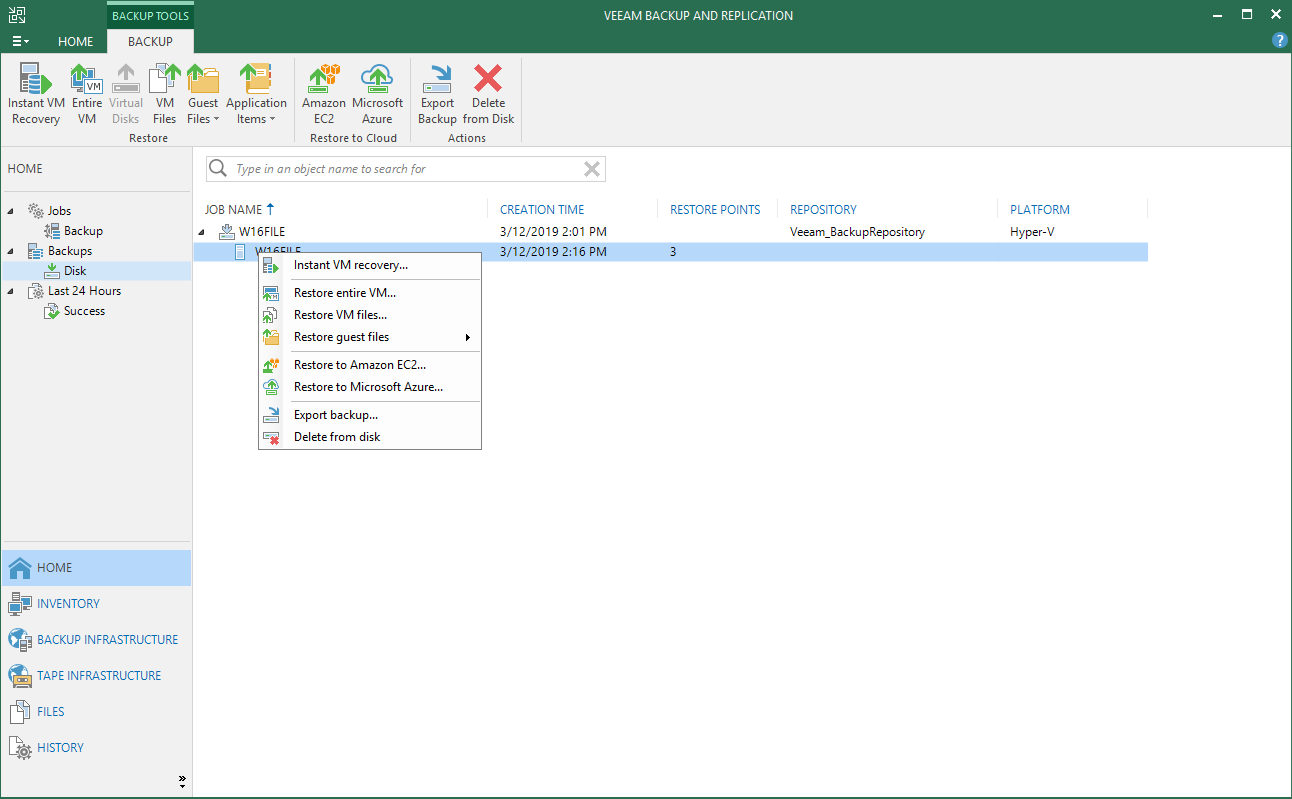The width and height of the screenshot is (1292, 799).
Task: Select the W16FILE job parent row
Action: coord(670,232)
